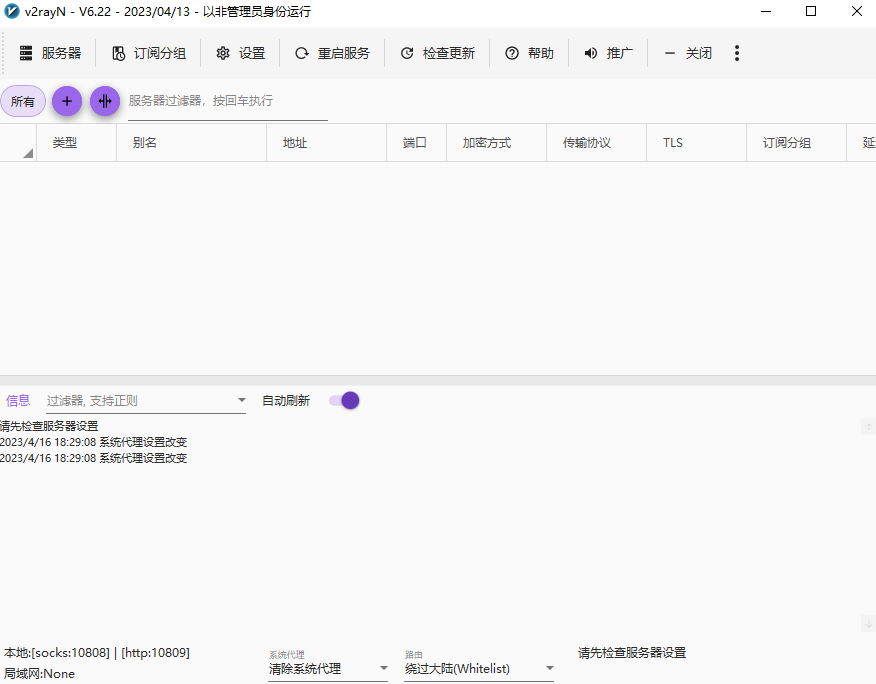Click the 推广 promotion icon

pyautogui.click(x=590, y=53)
